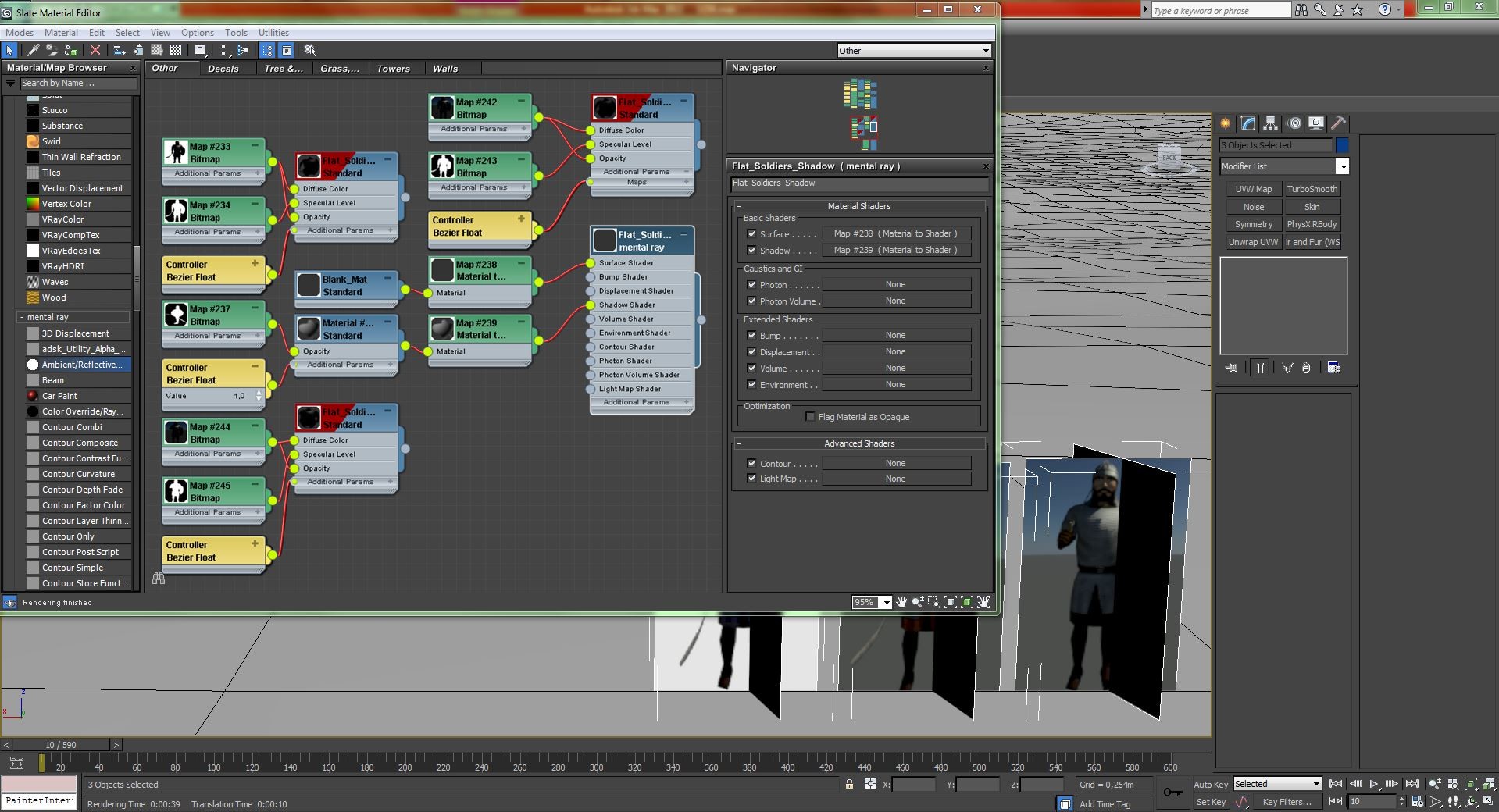Uncheck the Surface shader checkbox
The image size is (1499, 812).
tap(751, 233)
